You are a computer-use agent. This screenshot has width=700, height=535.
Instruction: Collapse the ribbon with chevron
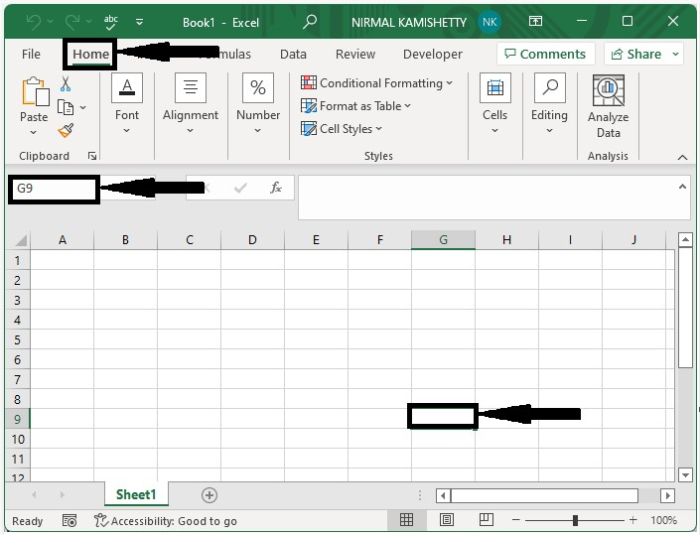click(682, 157)
